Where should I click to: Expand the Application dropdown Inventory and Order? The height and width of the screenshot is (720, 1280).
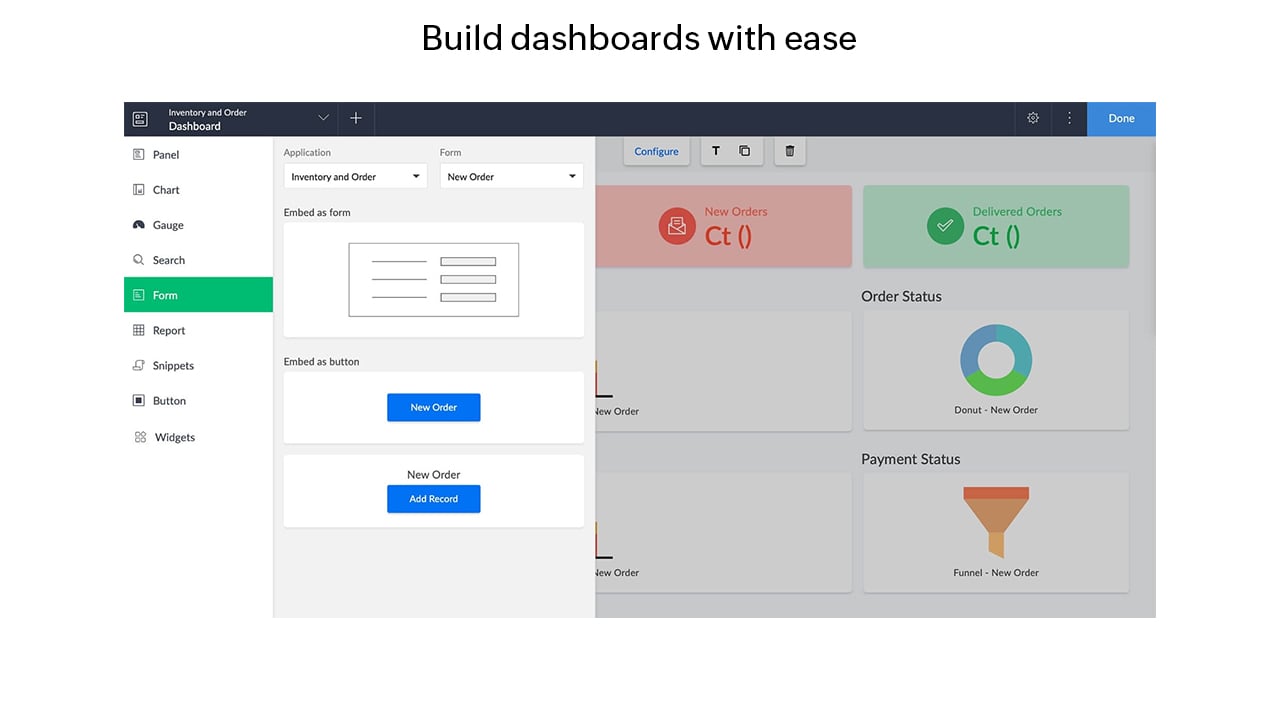coord(355,177)
